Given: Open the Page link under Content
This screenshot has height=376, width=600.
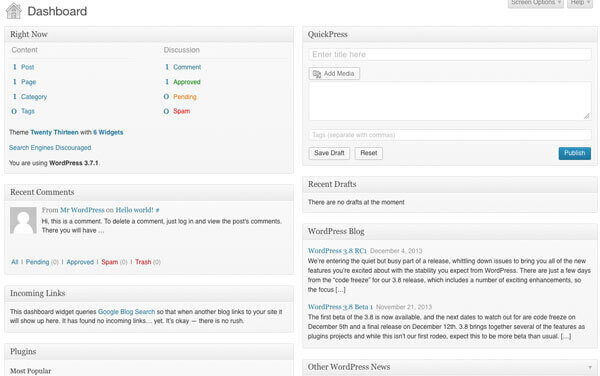Looking at the screenshot, I should [x=28, y=82].
